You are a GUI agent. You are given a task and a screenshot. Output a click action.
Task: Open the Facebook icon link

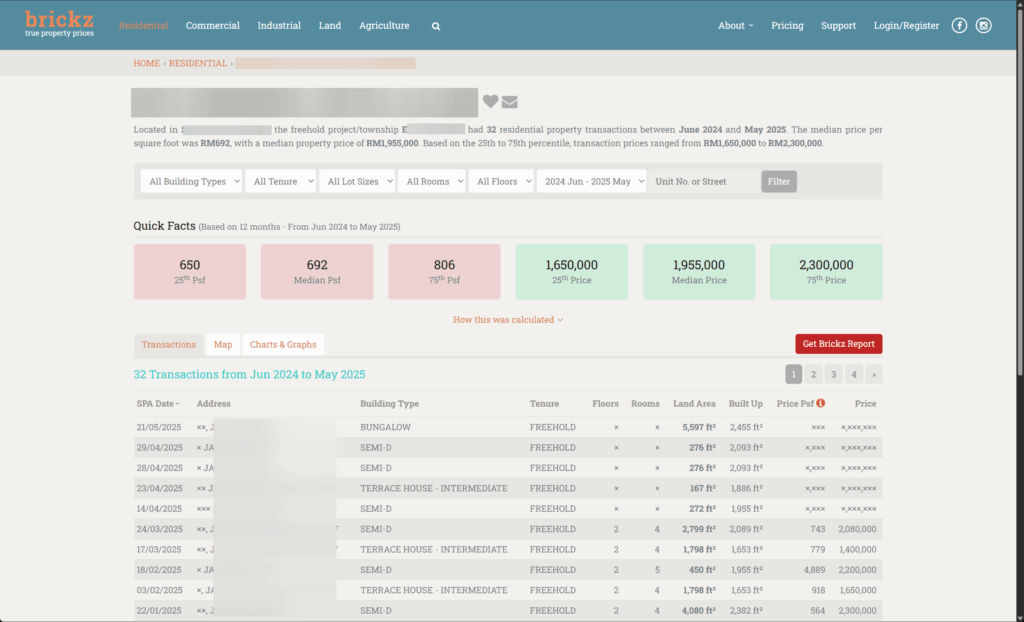point(959,26)
